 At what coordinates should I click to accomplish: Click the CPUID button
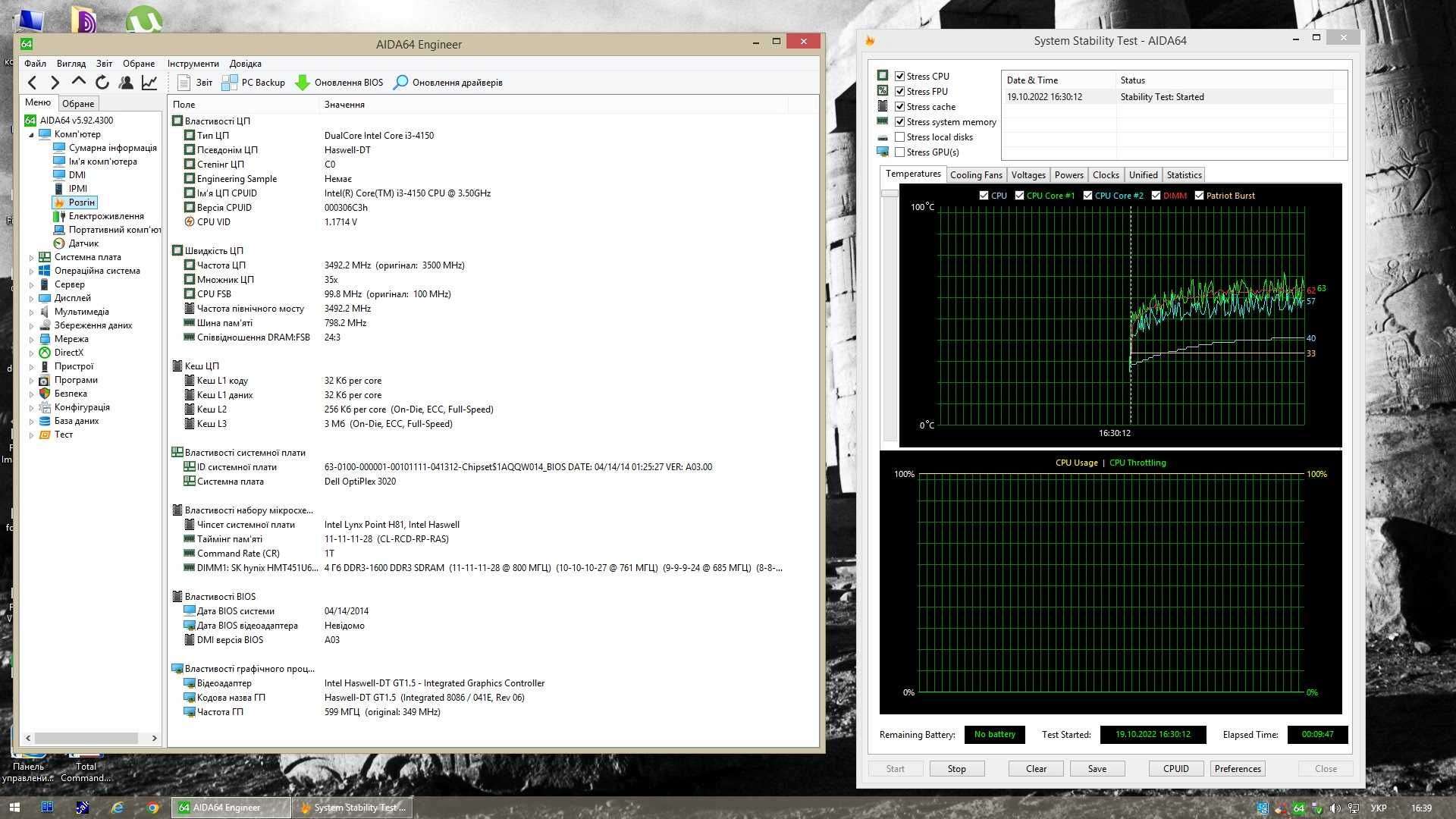pyautogui.click(x=1175, y=769)
